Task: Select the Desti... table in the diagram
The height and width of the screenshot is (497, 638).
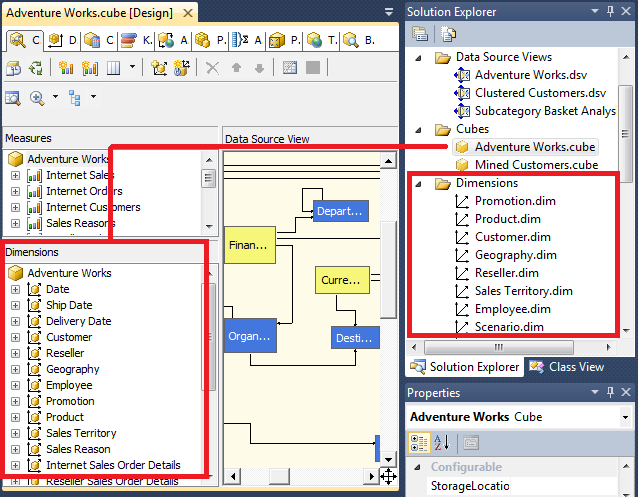Action: pos(355,338)
